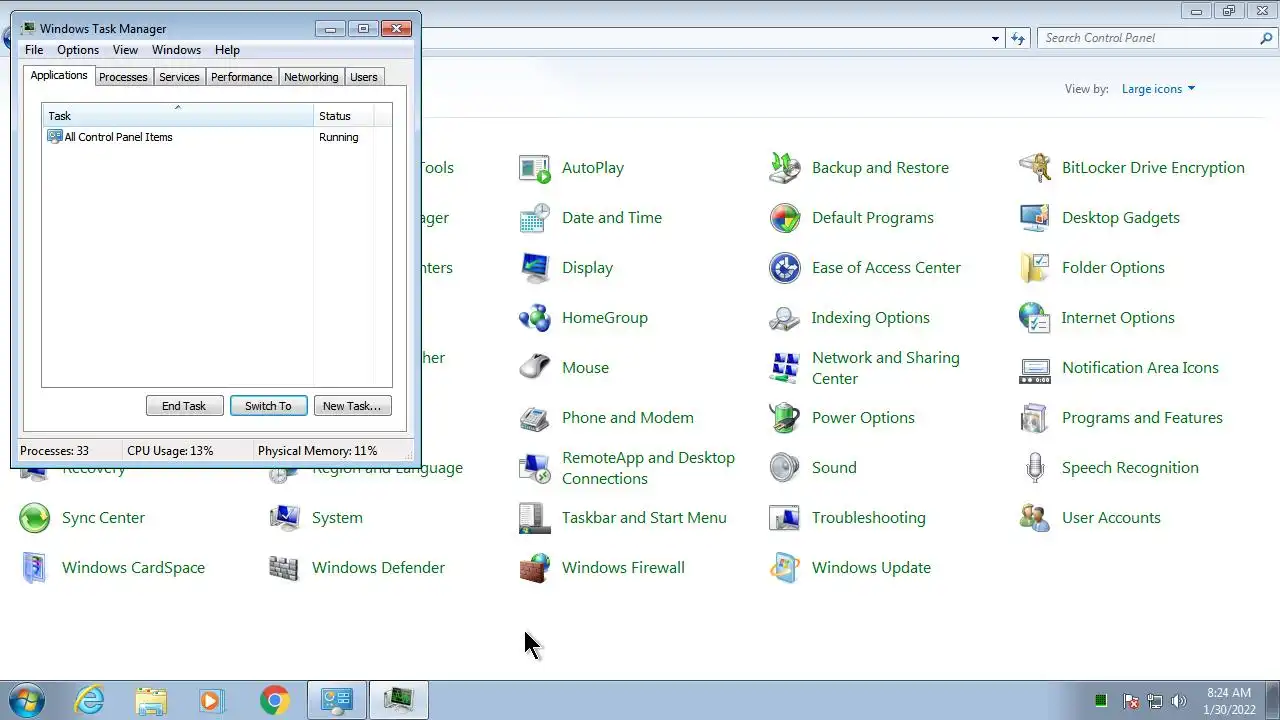The image size is (1280, 720).
Task: Refresh the Control Panel address bar
Action: click(x=1018, y=39)
